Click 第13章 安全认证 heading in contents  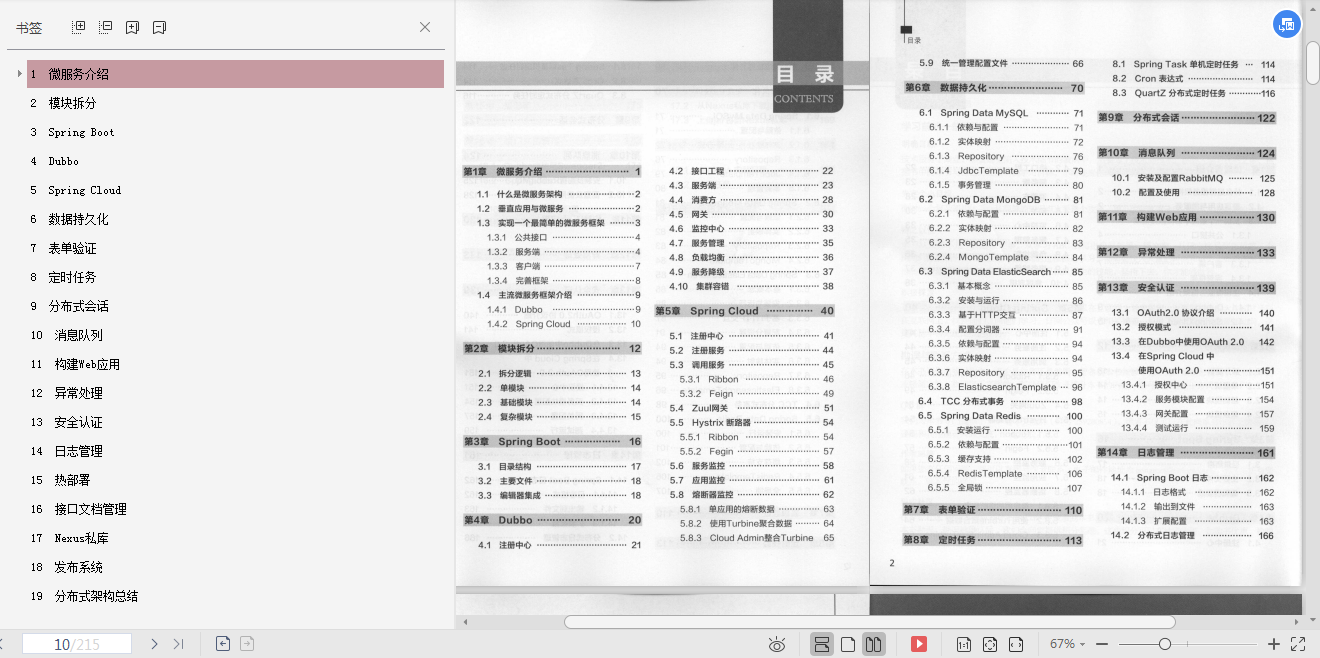point(1187,288)
